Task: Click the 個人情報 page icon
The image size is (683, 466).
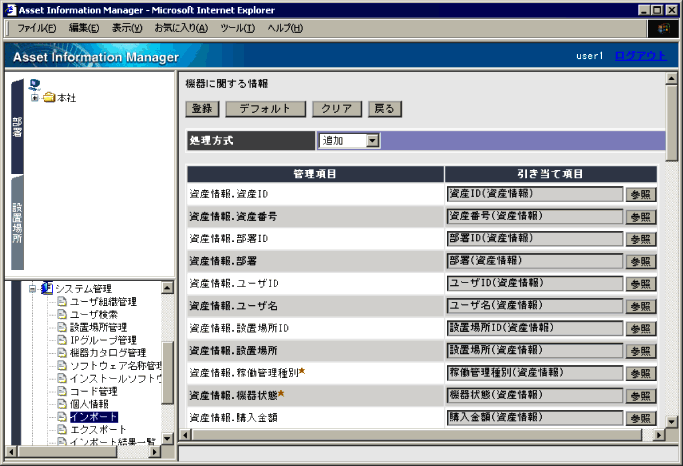Action: 61,404
